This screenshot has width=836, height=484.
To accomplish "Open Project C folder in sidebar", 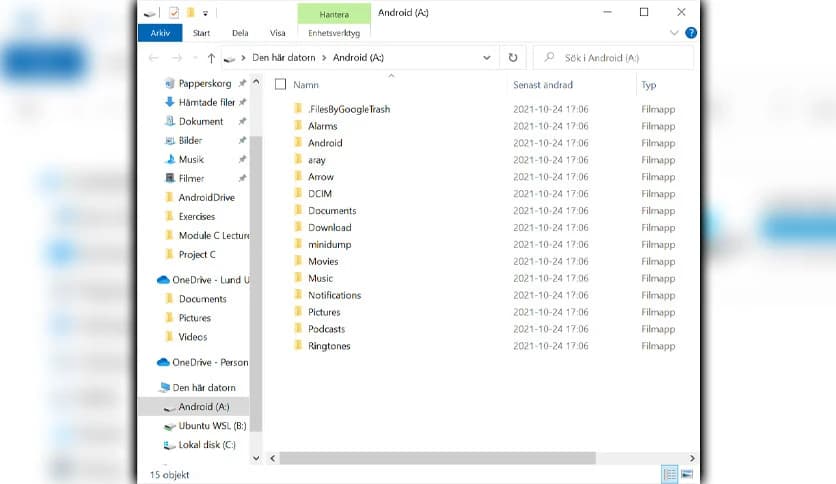I will point(197,255).
